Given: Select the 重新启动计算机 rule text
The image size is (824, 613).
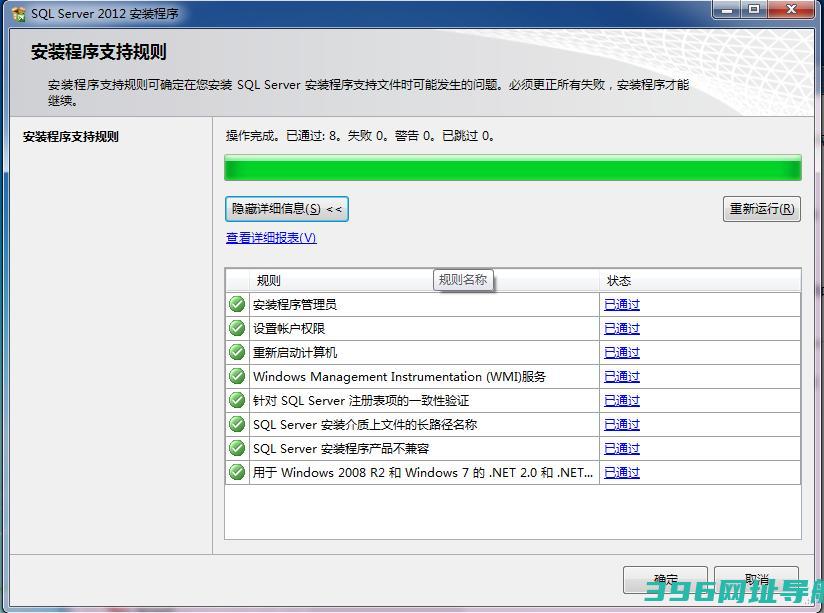Looking at the screenshot, I should click(x=295, y=353).
